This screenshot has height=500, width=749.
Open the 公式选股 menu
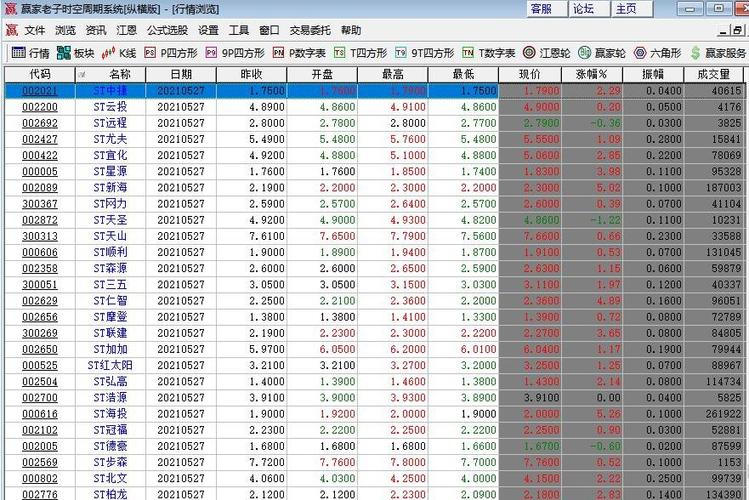tap(167, 31)
